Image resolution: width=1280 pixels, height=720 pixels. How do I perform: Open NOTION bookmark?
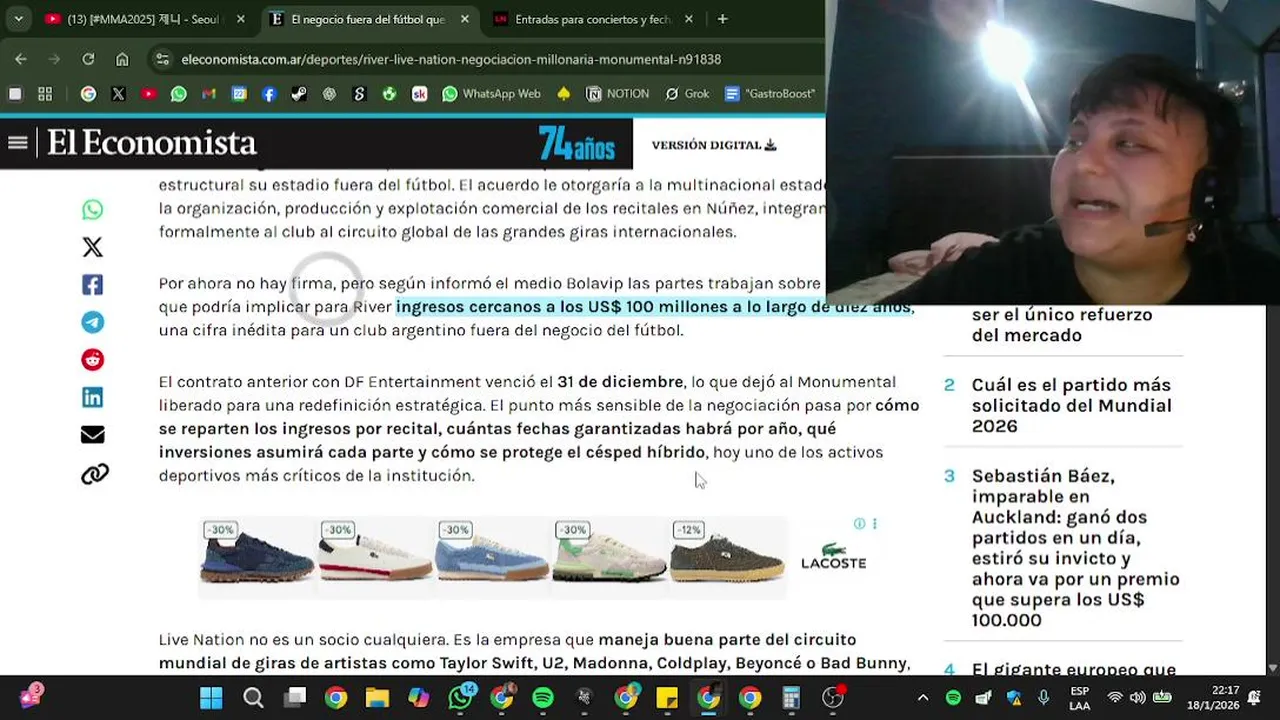pyautogui.click(x=618, y=94)
